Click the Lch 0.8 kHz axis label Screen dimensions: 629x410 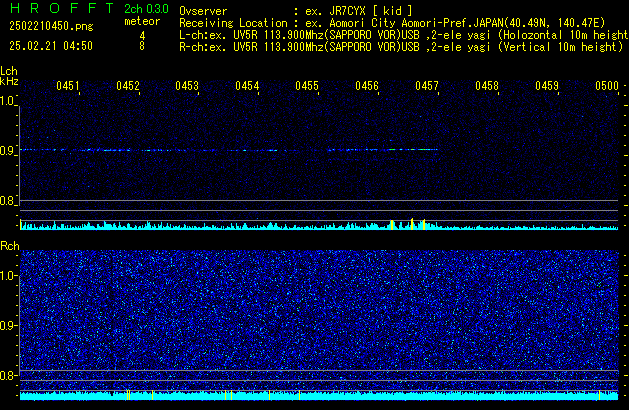coord(7,201)
